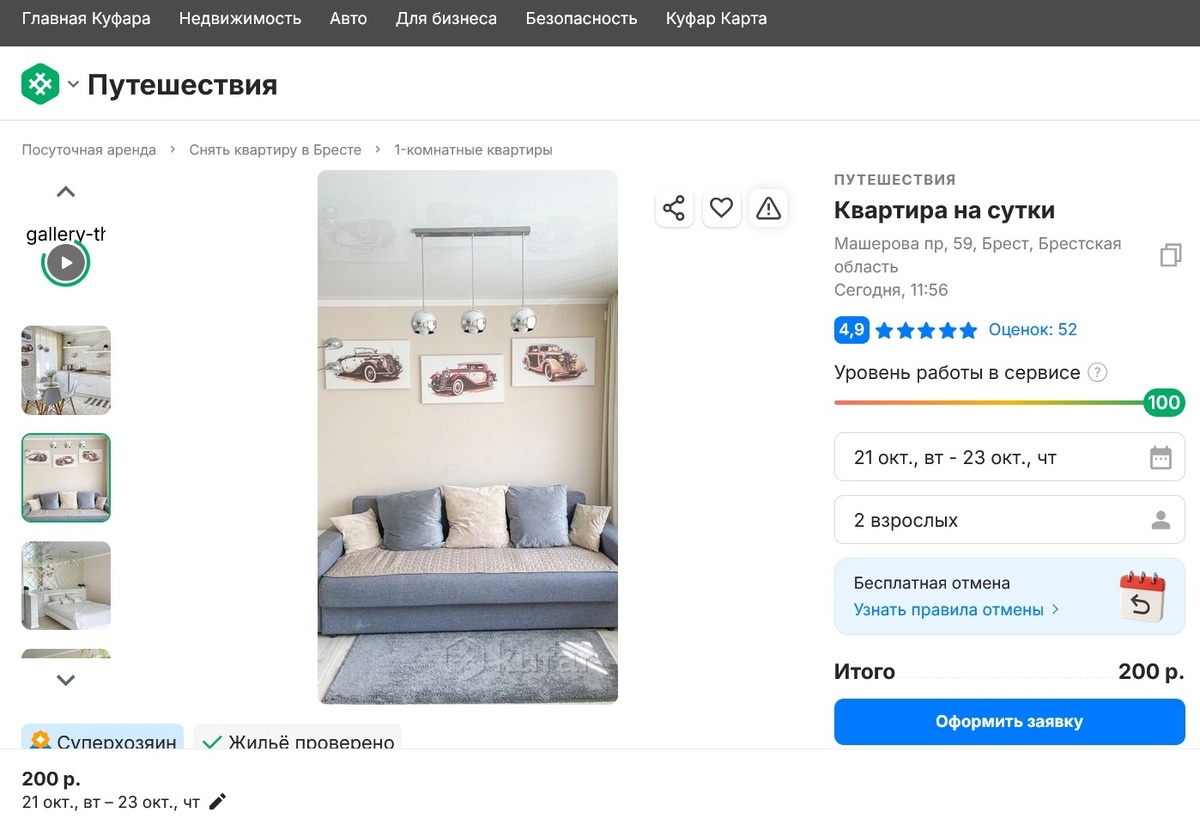Open 'Недвижимость' in top menu
The image size is (1200, 825).
coord(240,19)
